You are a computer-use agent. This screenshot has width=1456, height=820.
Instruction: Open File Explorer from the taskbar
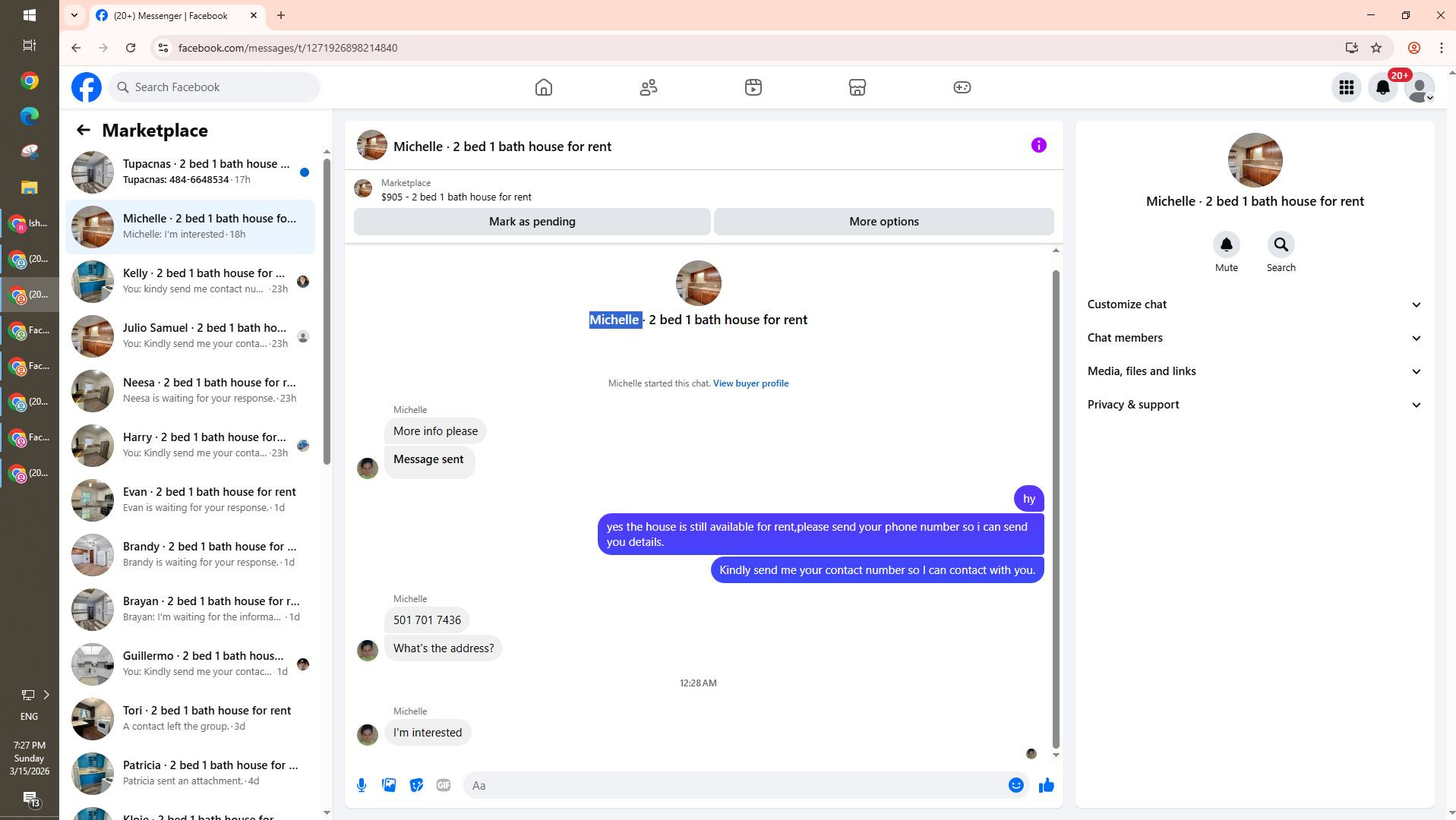coord(29,188)
